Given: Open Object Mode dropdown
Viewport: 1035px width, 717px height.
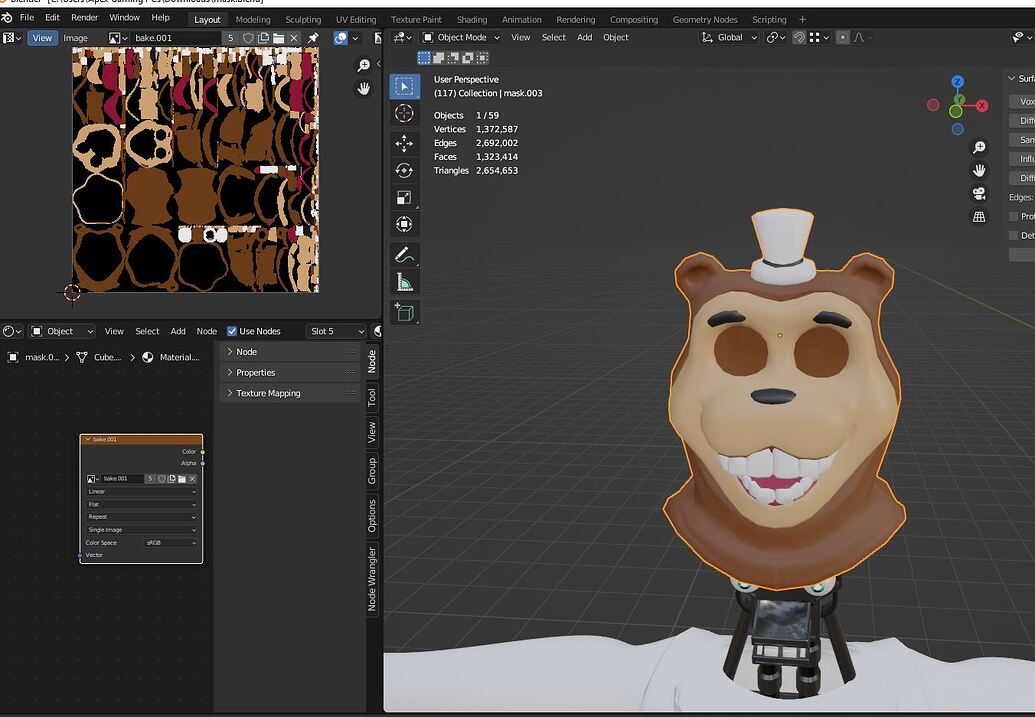Looking at the screenshot, I should click(461, 38).
